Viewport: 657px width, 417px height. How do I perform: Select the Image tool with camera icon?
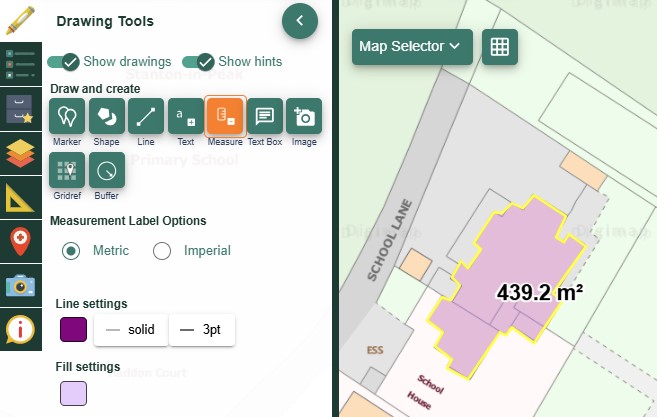[304, 118]
